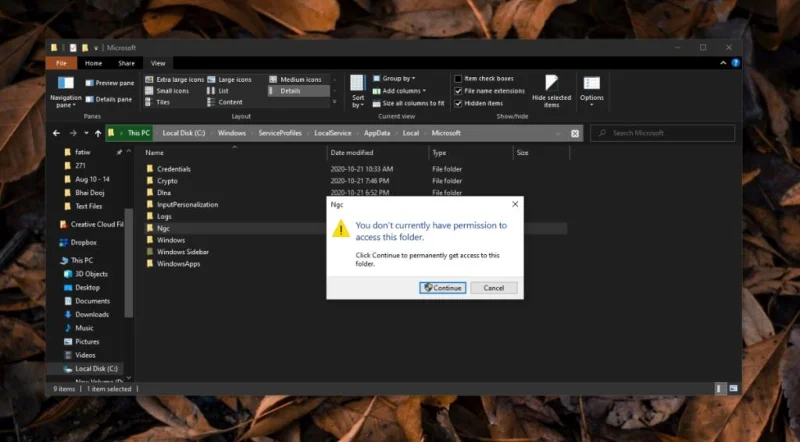800x442 pixels.
Task: Navigate to Local Disk (C:) breadcrumb
Action: pyautogui.click(x=184, y=133)
